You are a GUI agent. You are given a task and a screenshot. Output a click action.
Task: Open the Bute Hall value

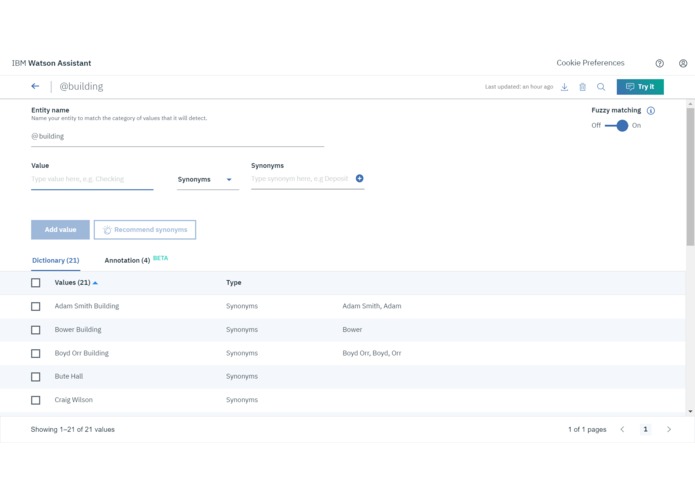click(69, 377)
